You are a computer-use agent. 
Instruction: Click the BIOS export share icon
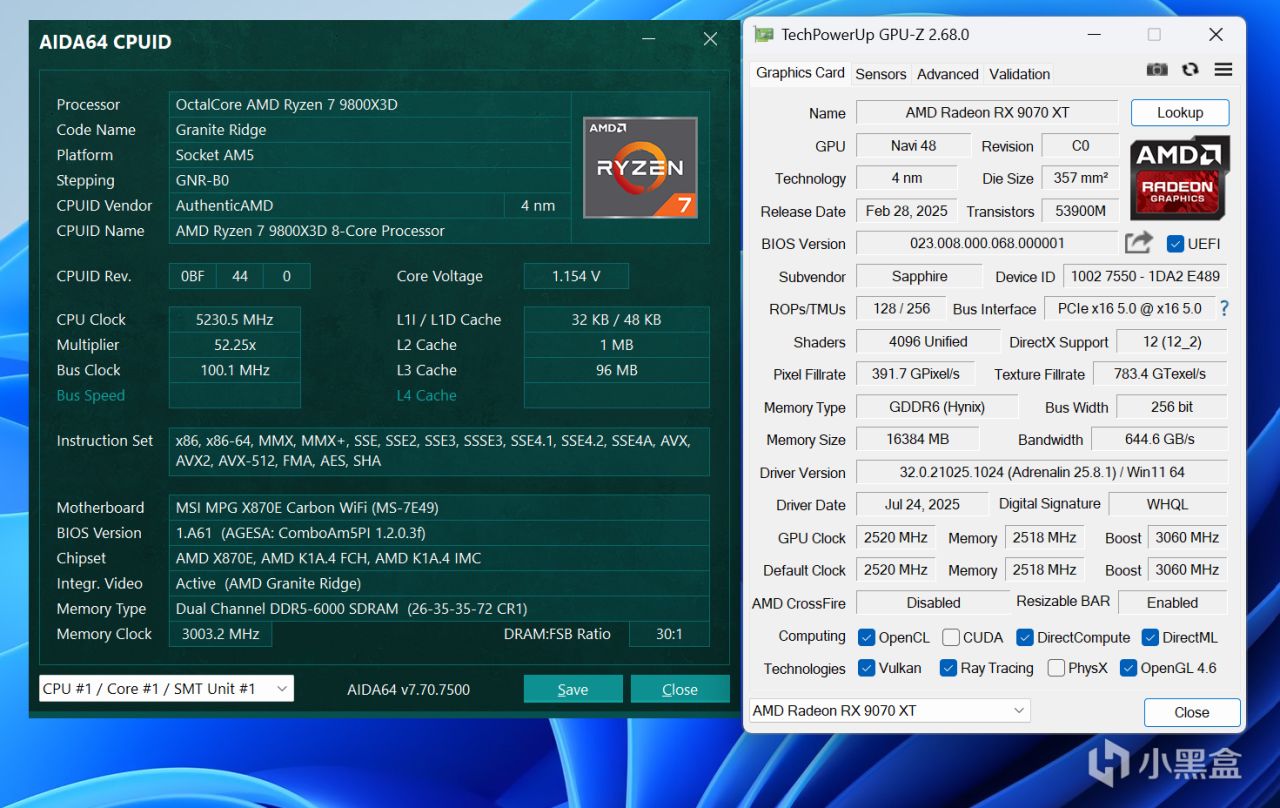tap(1139, 243)
